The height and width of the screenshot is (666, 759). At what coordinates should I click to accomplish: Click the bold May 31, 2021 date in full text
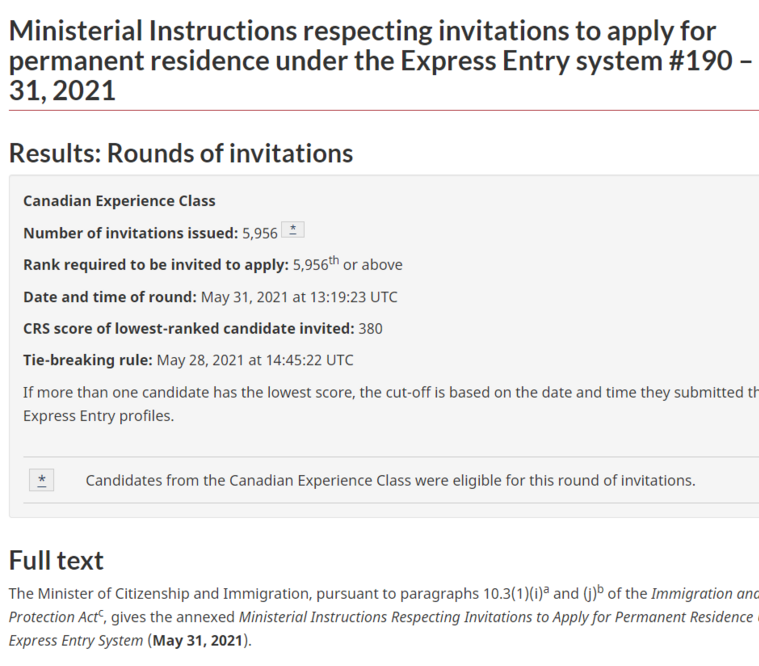coord(197,640)
